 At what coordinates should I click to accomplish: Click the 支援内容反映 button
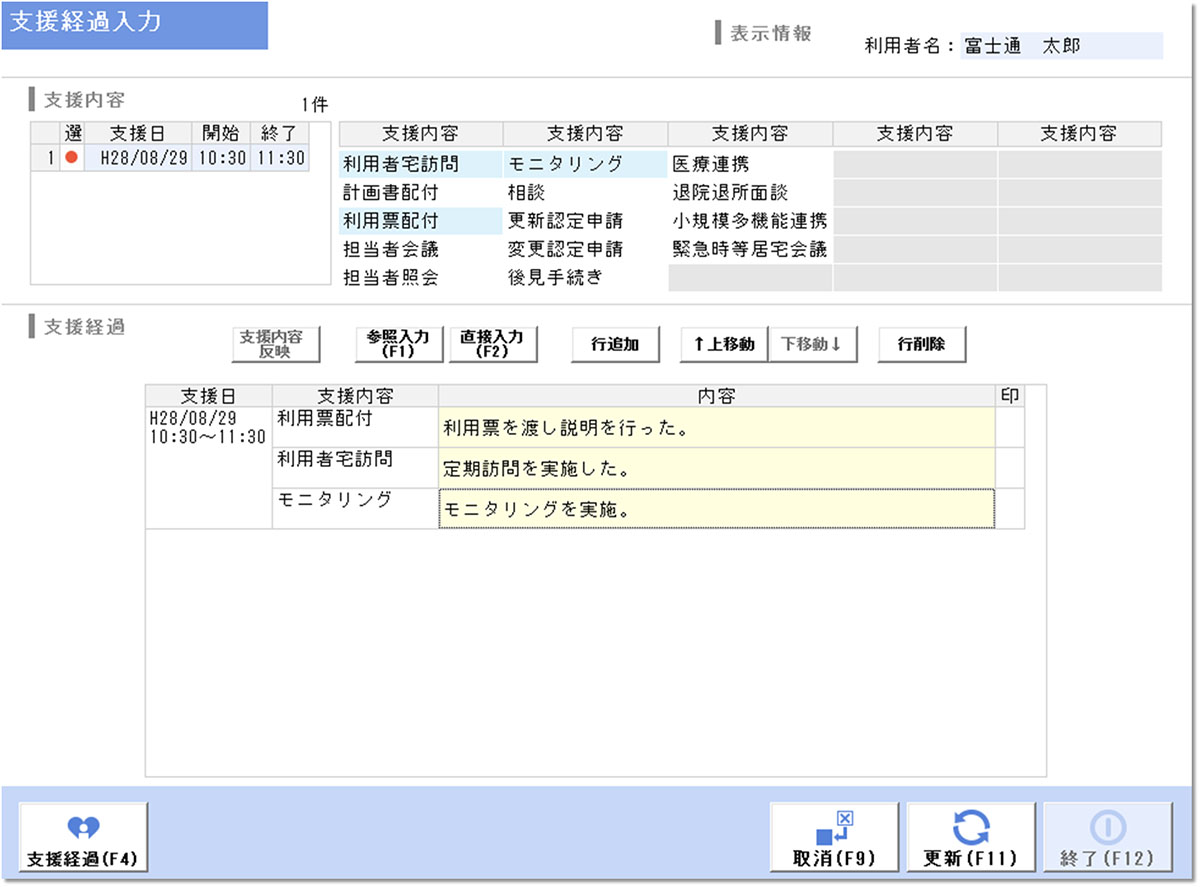pyautogui.click(x=275, y=344)
